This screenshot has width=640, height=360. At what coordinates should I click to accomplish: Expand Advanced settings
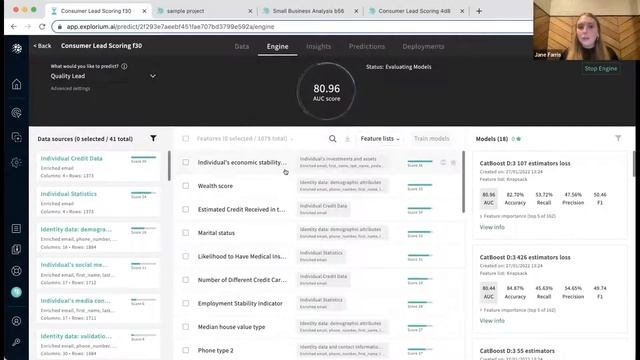pyautogui.click(x=70, y=88)
